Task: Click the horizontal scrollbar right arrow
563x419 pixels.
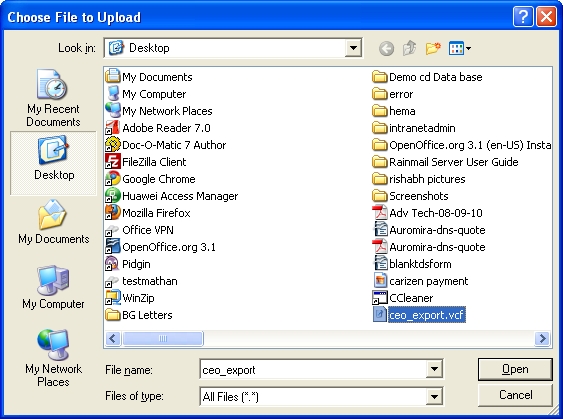Action: pos(542,338)
